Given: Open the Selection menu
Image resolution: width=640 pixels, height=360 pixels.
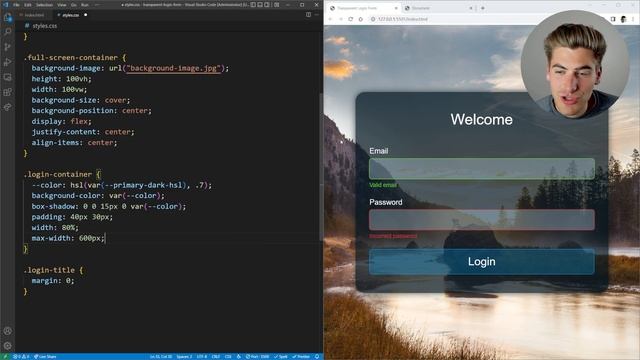Looking at the screenshot, I should pos(44,5).
